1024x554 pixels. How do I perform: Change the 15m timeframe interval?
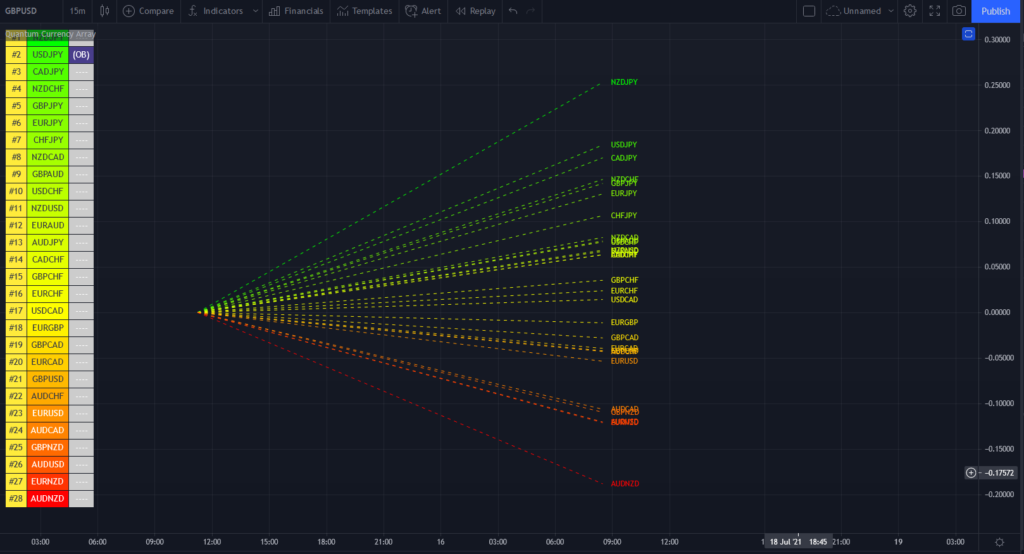click(78, 11)
